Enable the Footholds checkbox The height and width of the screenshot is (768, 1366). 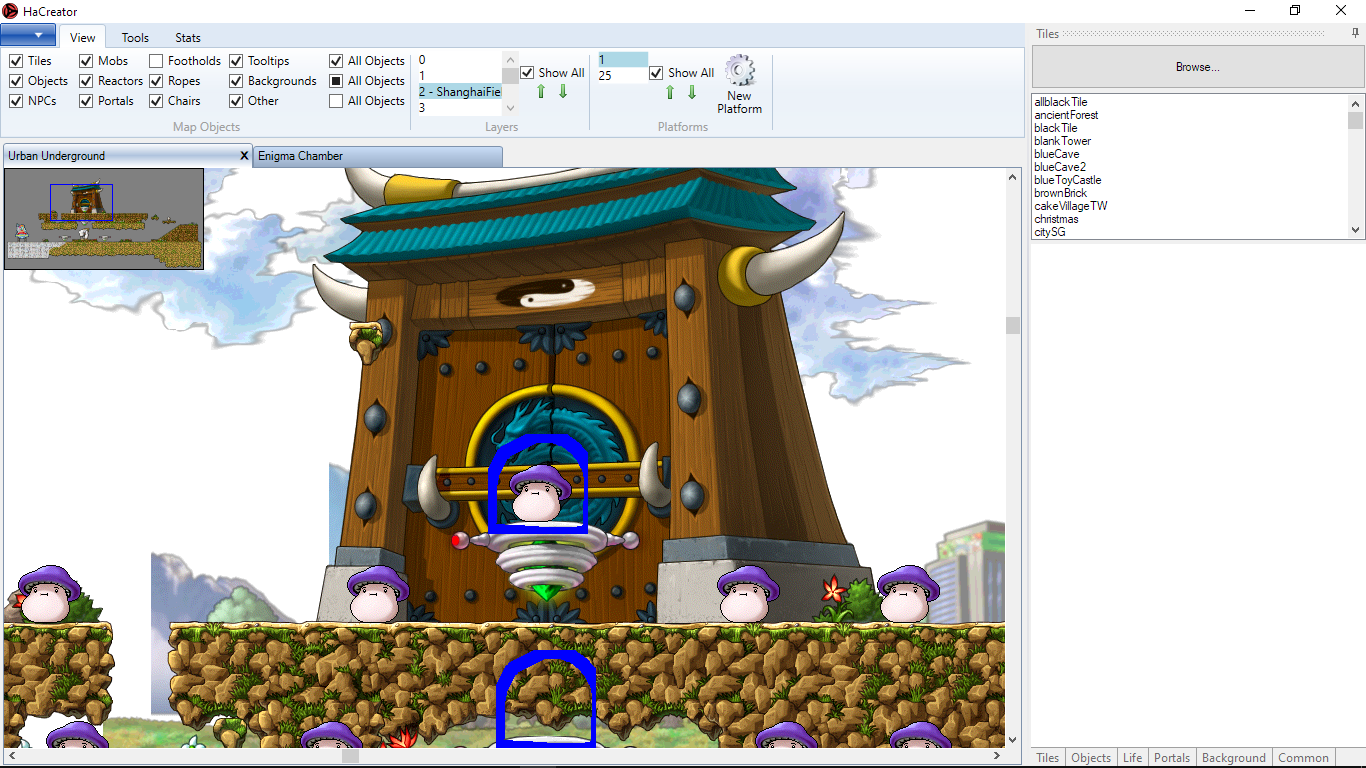(156, 61)
